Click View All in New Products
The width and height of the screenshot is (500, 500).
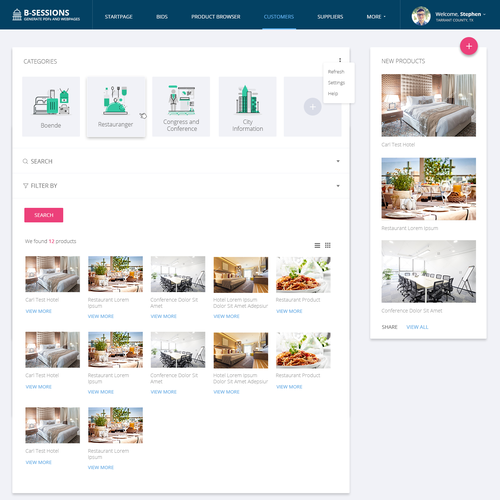tap(417, 327)
